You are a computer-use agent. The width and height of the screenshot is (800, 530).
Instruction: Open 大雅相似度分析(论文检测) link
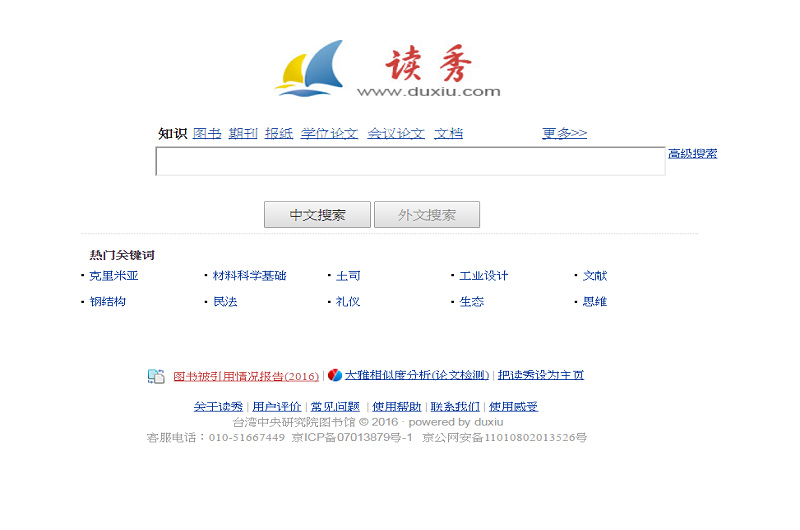click(417, 375)
